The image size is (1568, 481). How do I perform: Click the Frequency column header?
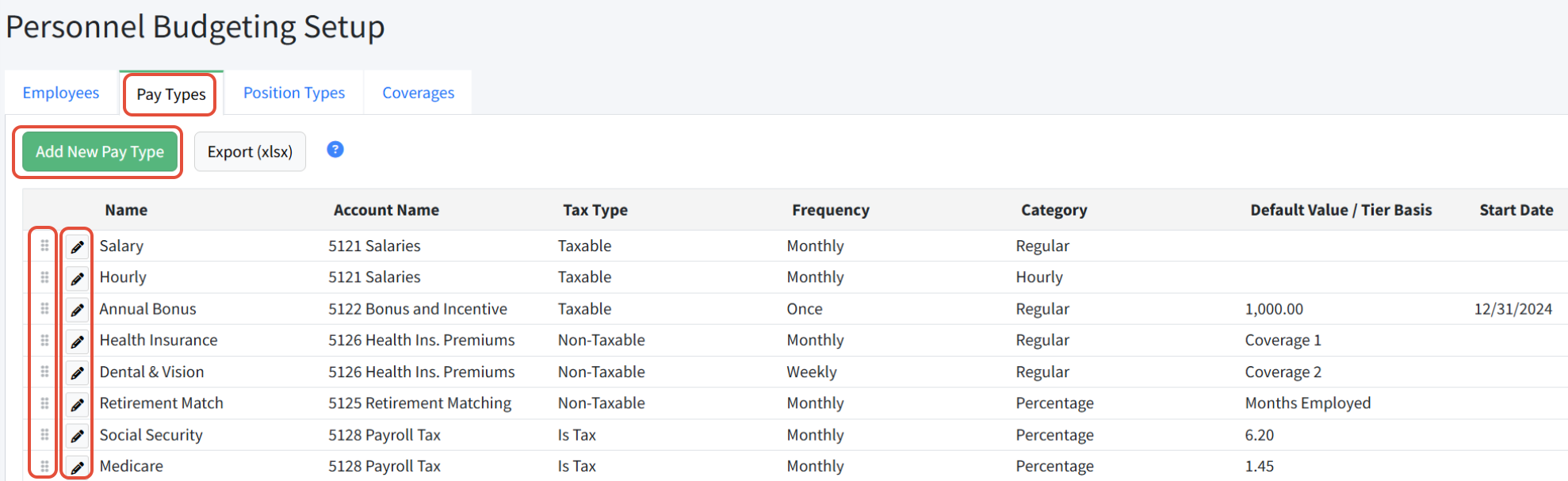click(831, 210)
